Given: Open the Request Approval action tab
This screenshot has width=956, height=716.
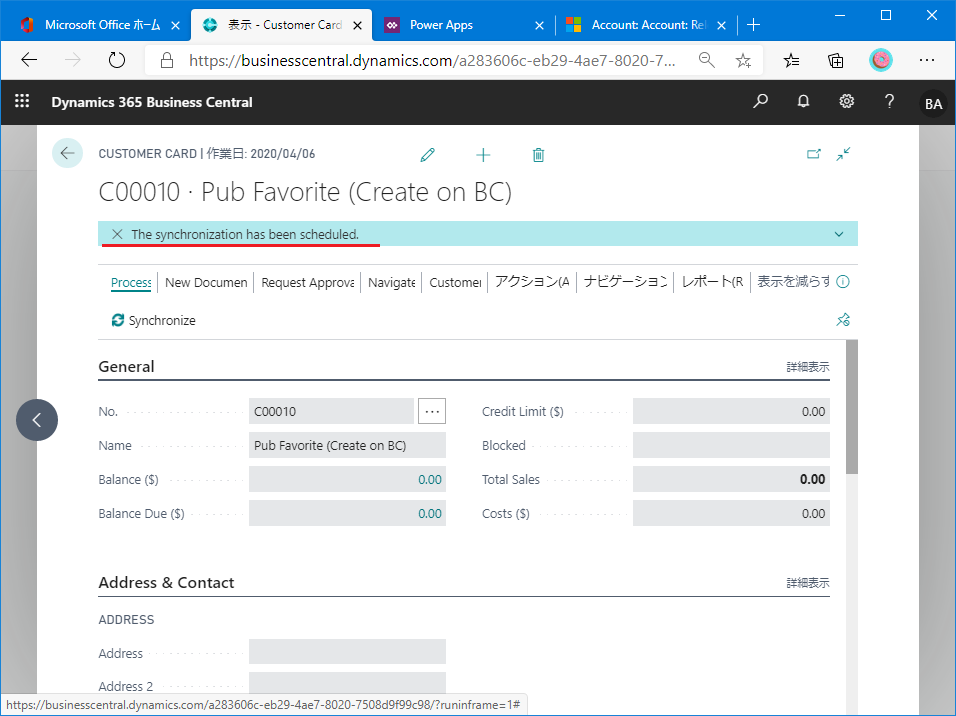Looking at the screenshot, I should click(308, 282).
